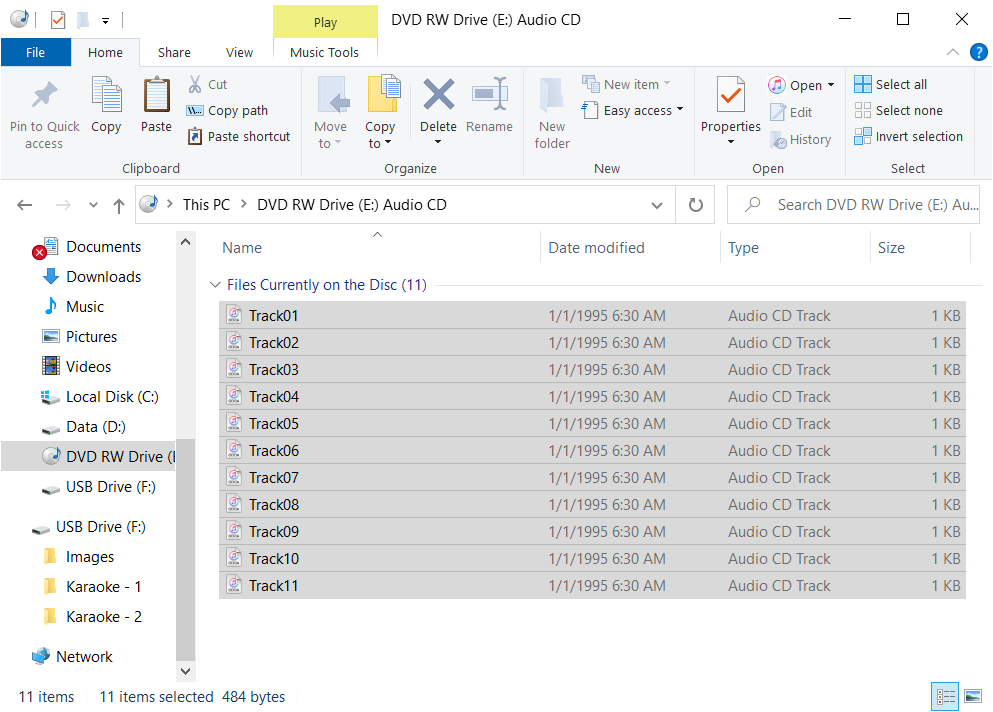Sort by the Size column header
993x712 pixels.
pyautogui.click(x=921, y=248)
